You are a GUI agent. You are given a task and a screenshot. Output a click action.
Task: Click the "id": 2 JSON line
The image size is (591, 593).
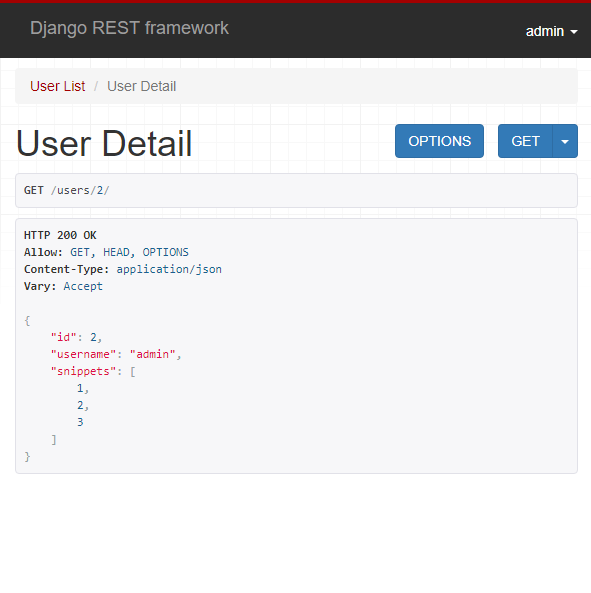[x=76, y=337]
